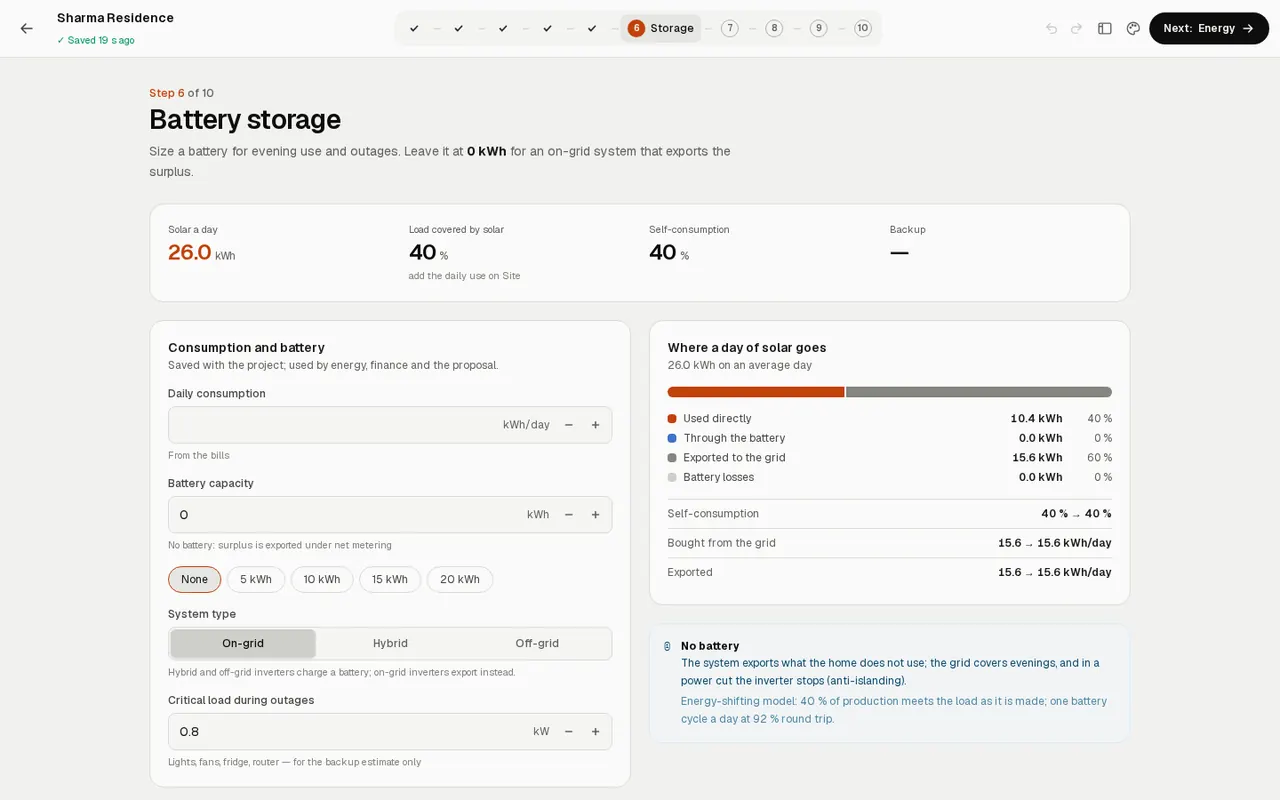Select the 5 kWh battery preset
This screenshot has height=800, width=1280.
(256, 580)
